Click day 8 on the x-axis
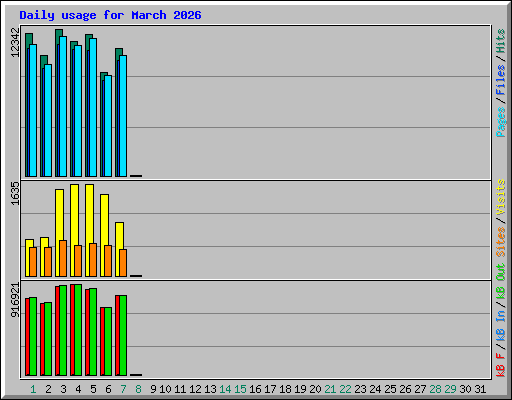 pos(138,389)
